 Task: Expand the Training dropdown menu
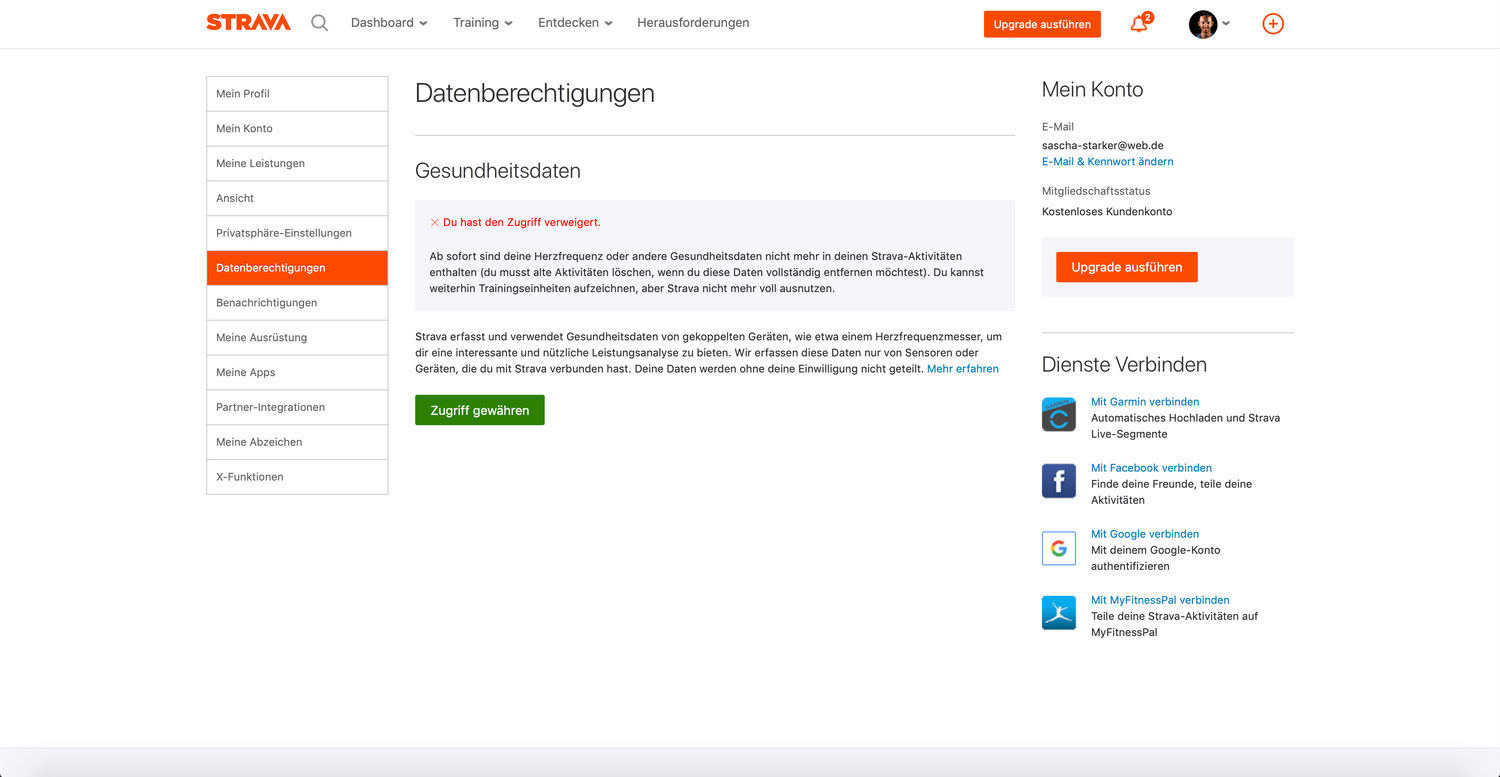tap(483, 23)
